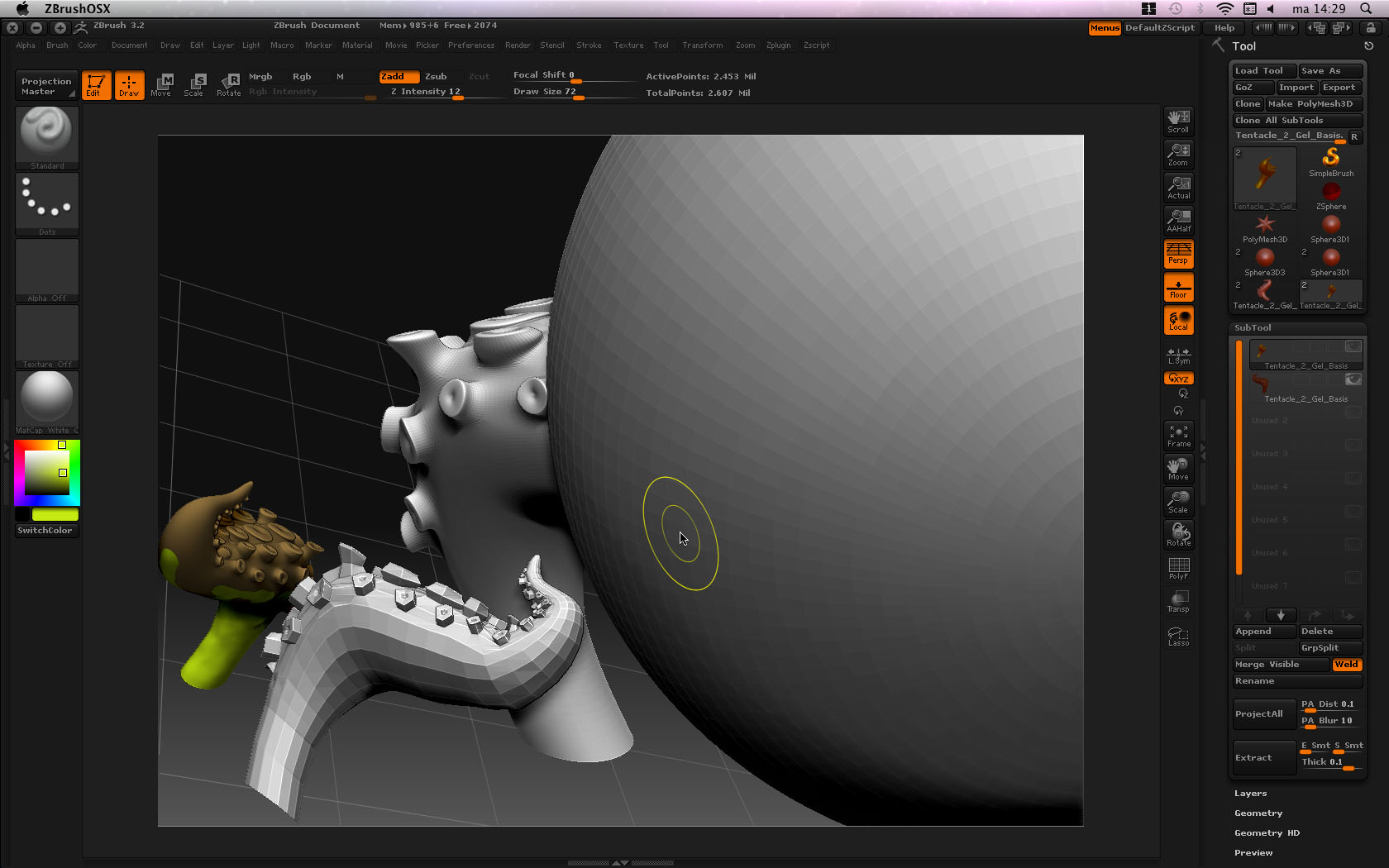
Task: Open the Texture Off selector
Action: tap(47, 336)
